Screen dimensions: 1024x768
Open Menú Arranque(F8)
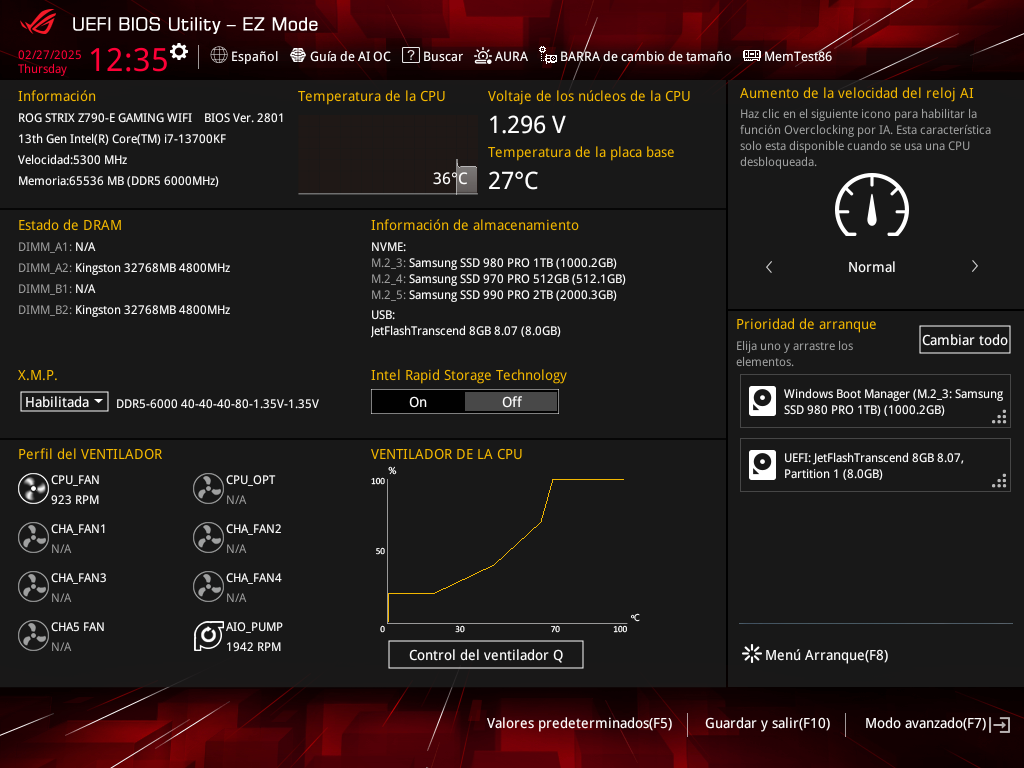[x=815, y=654]
